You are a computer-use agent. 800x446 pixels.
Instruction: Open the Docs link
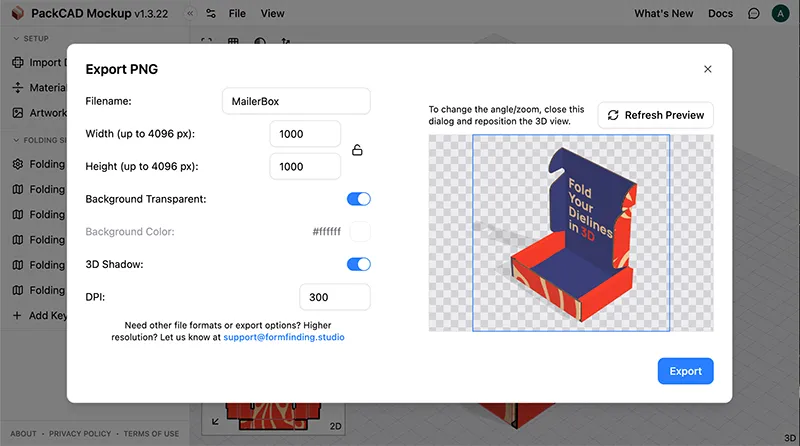[720, 14]
